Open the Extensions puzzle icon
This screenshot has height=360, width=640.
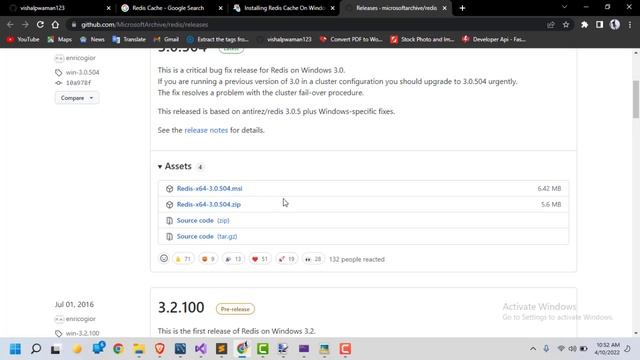[x=584, y=24]
